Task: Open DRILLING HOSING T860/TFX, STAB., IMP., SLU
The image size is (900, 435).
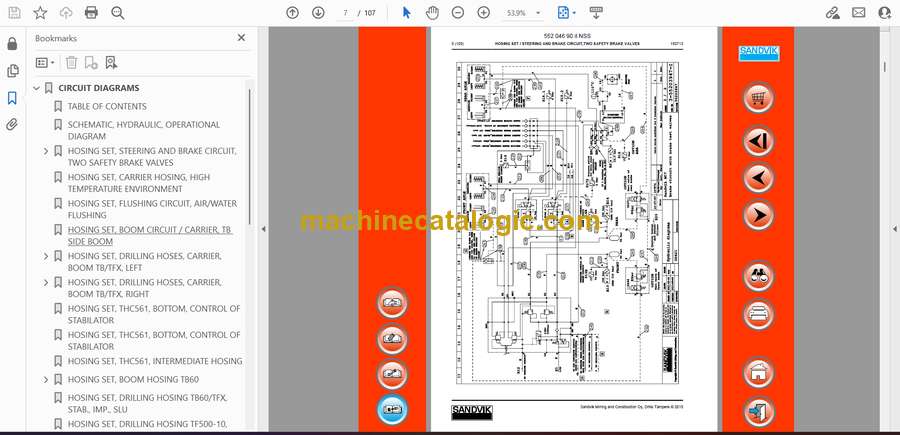Action: click(x=148, y=403)
